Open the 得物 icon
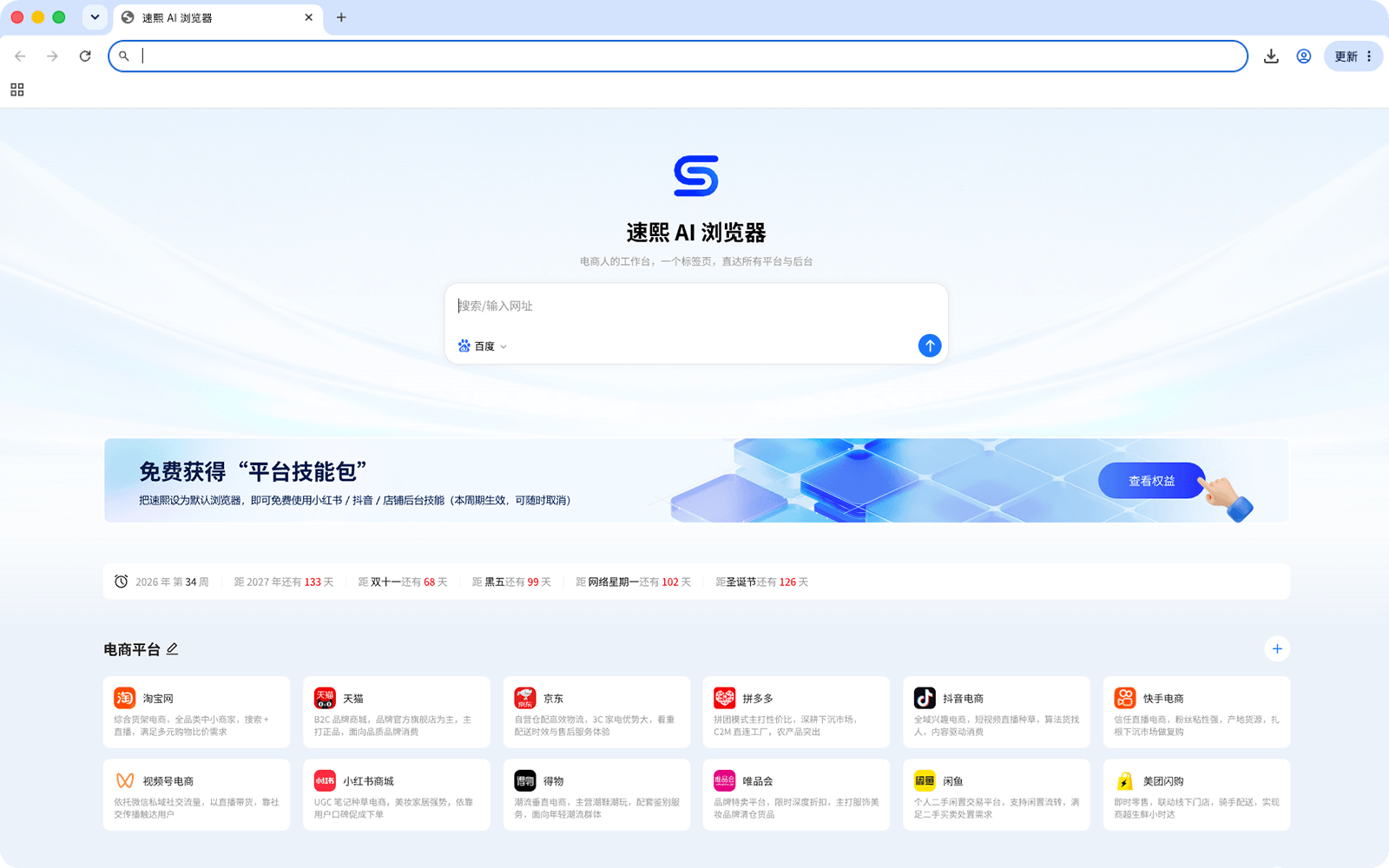Image resolution: width=1389 pixels, height=868 pixels. click(524, 780)
